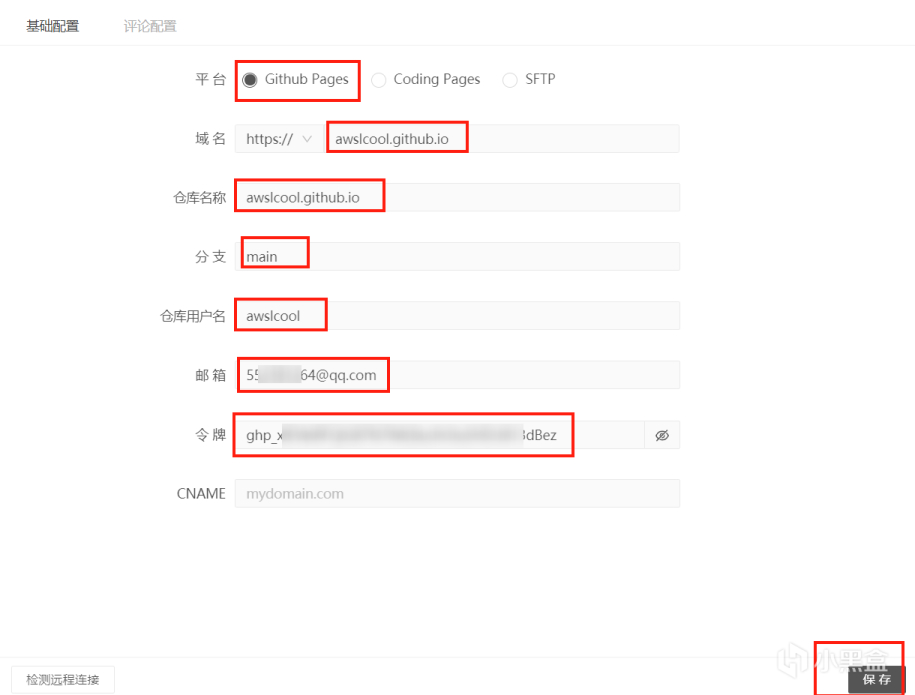Focus the 令牌 token input starting ghp_
The width and height of the screenshot is (915, 695).
[x=440, y=435]
